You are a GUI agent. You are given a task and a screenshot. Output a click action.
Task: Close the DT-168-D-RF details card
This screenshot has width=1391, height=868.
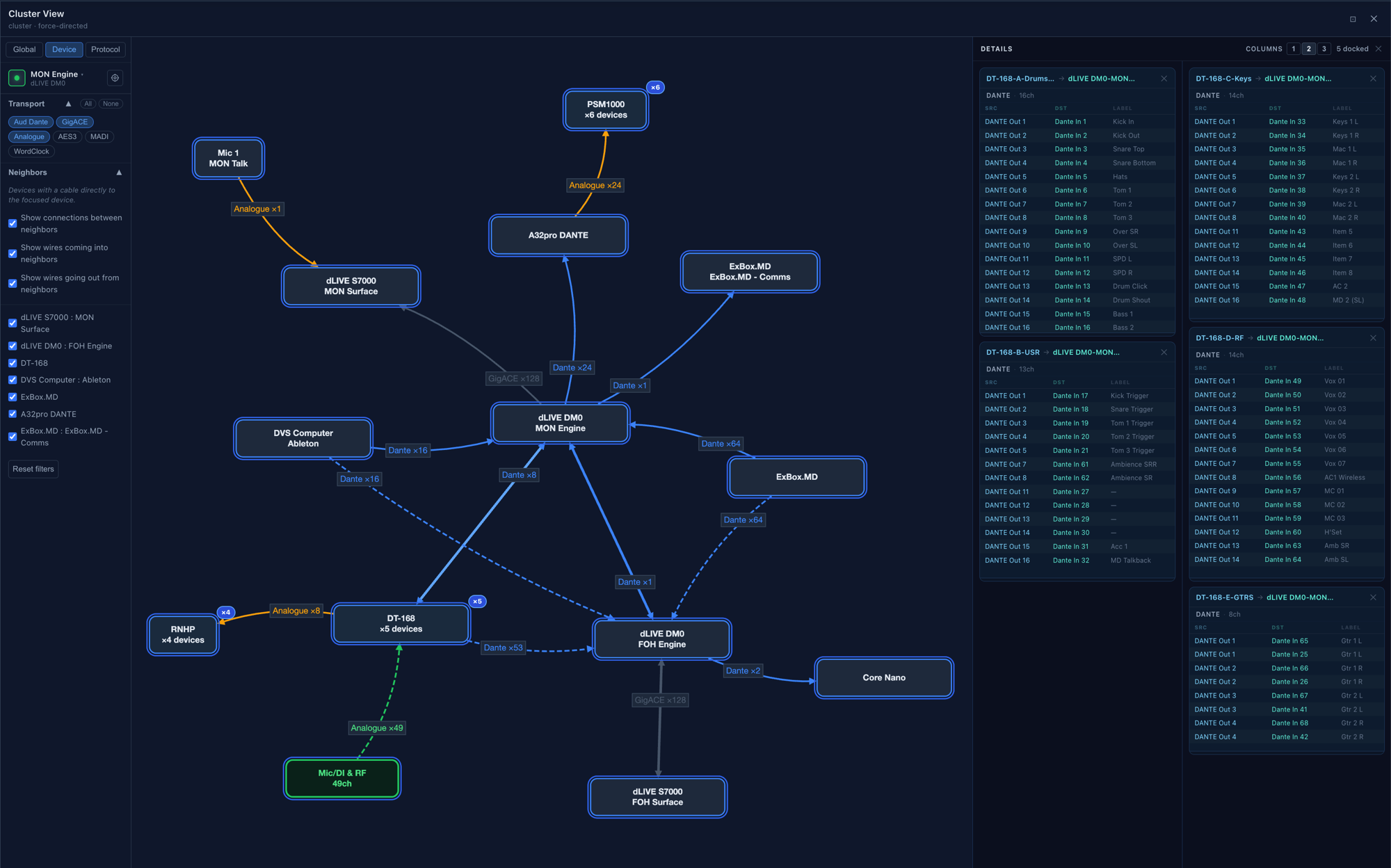1373,338
